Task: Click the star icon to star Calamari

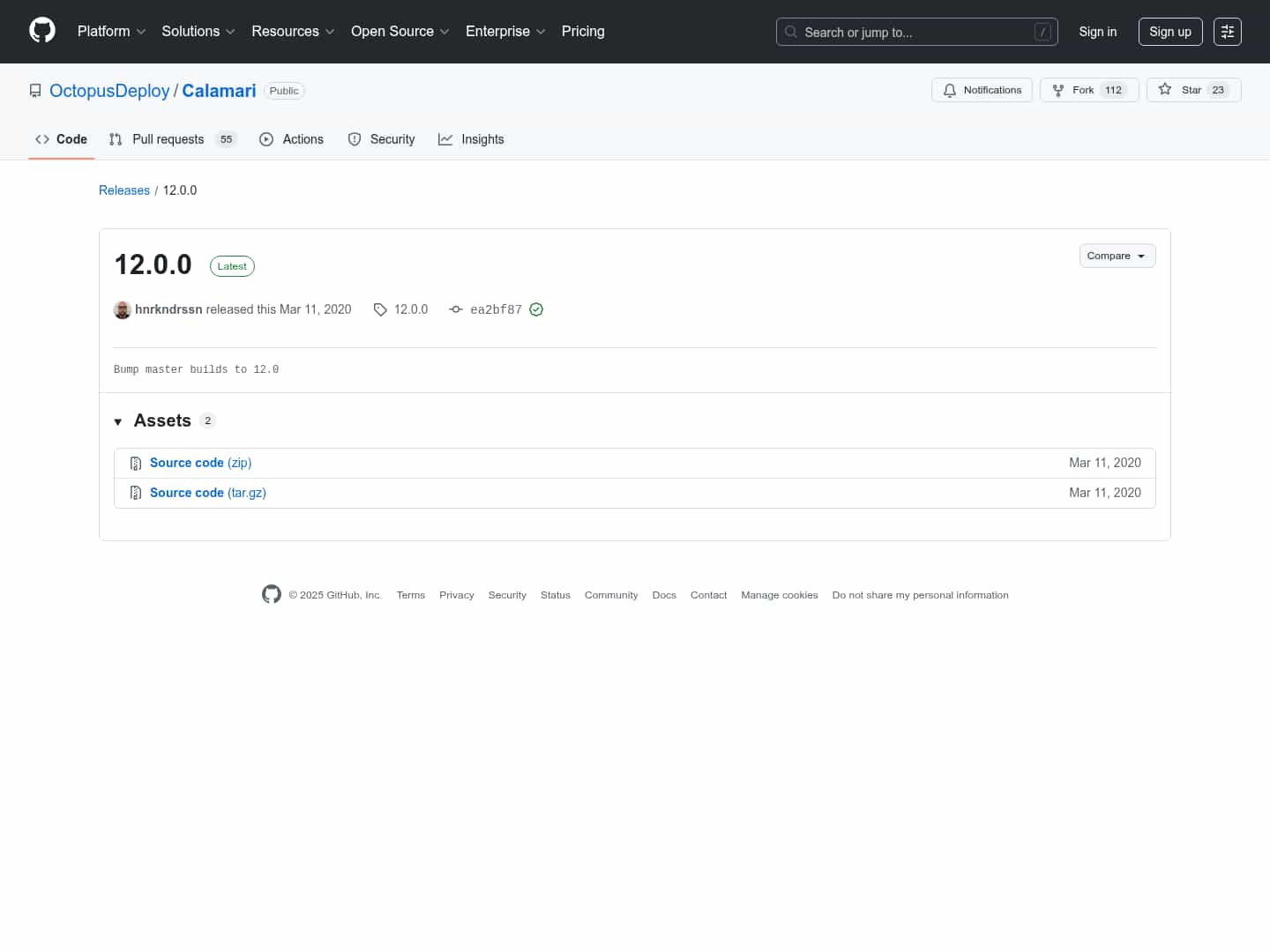Action: (x=1166, y=89)
